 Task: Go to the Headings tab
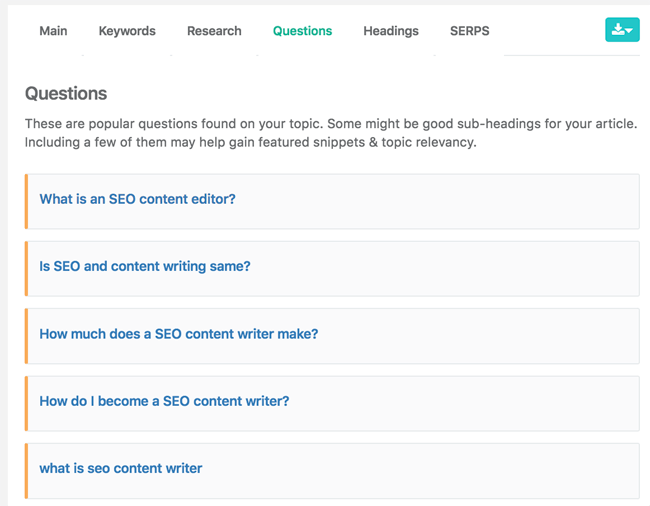(x=391, y=31)
